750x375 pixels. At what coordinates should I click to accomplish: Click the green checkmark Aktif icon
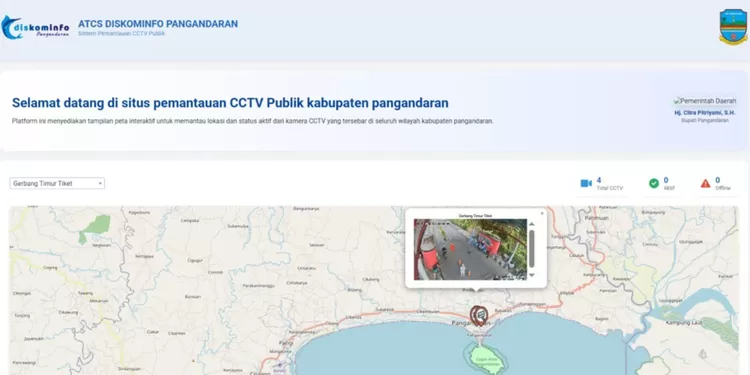tap(654, 183)
